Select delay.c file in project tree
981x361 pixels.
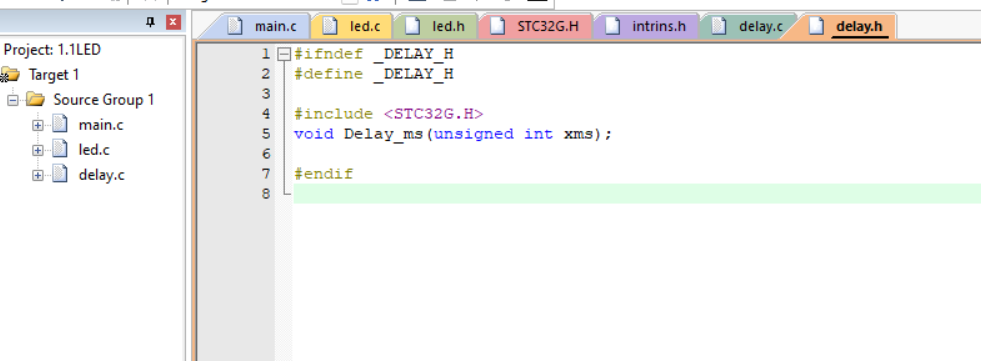pyautogui.click(x=101, y=175)
